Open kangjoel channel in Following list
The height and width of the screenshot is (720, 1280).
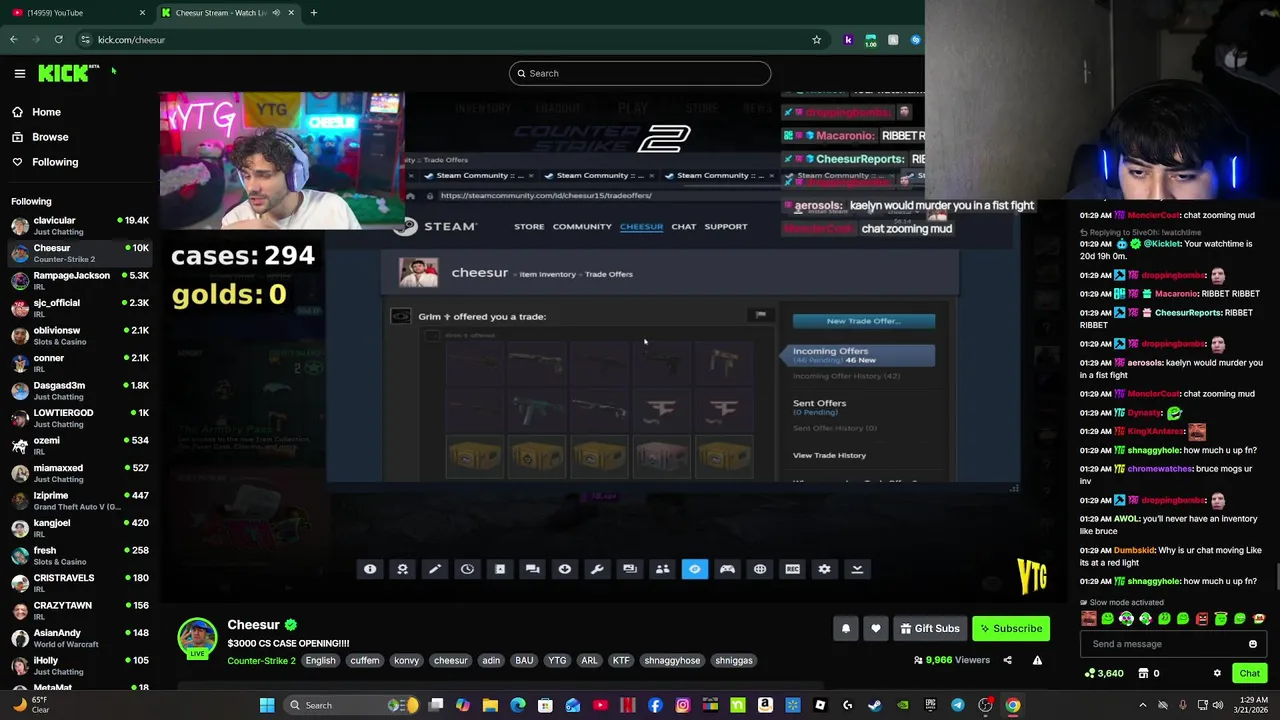80,528
